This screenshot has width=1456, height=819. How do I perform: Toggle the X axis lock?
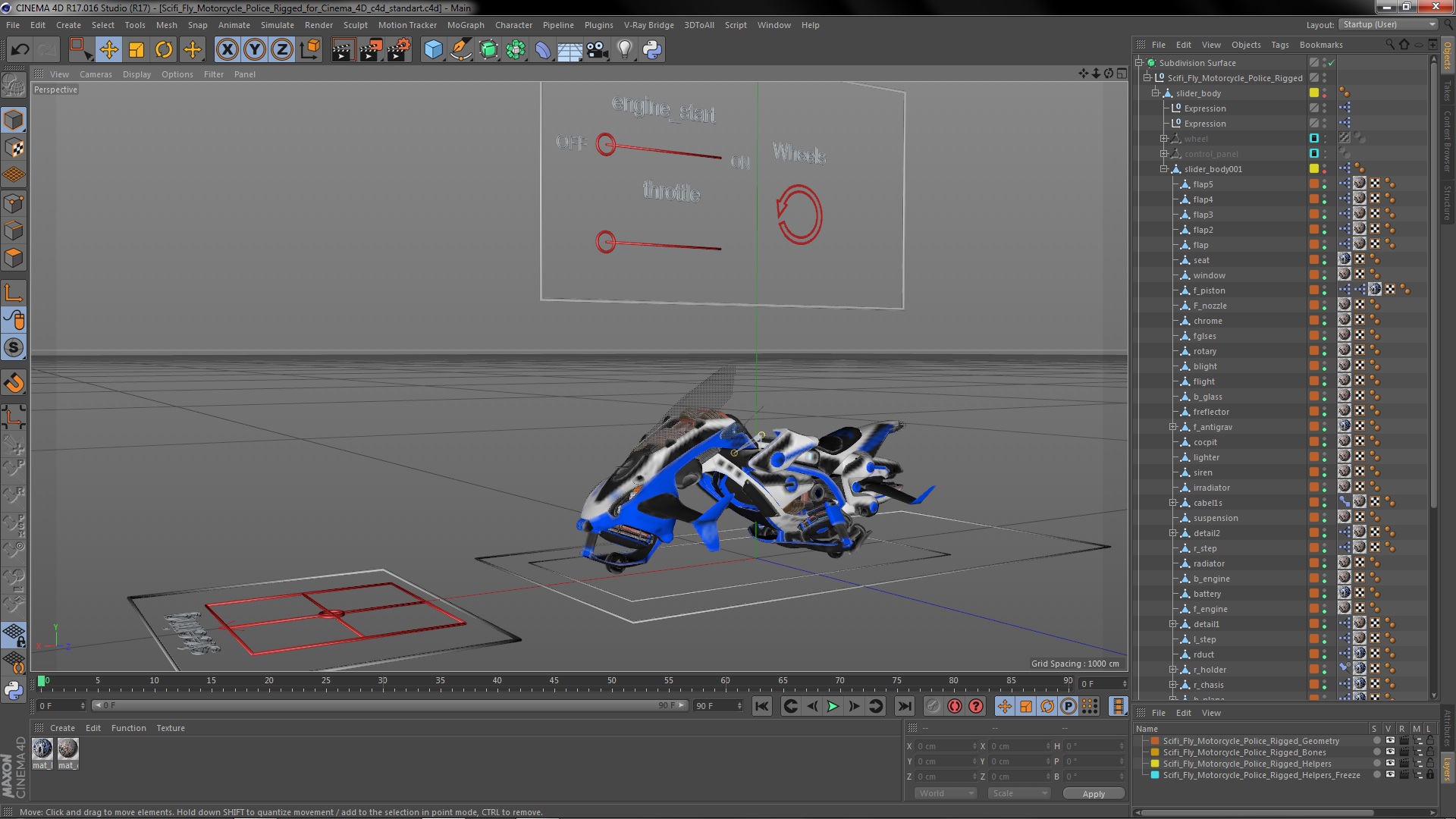point(227,50)
